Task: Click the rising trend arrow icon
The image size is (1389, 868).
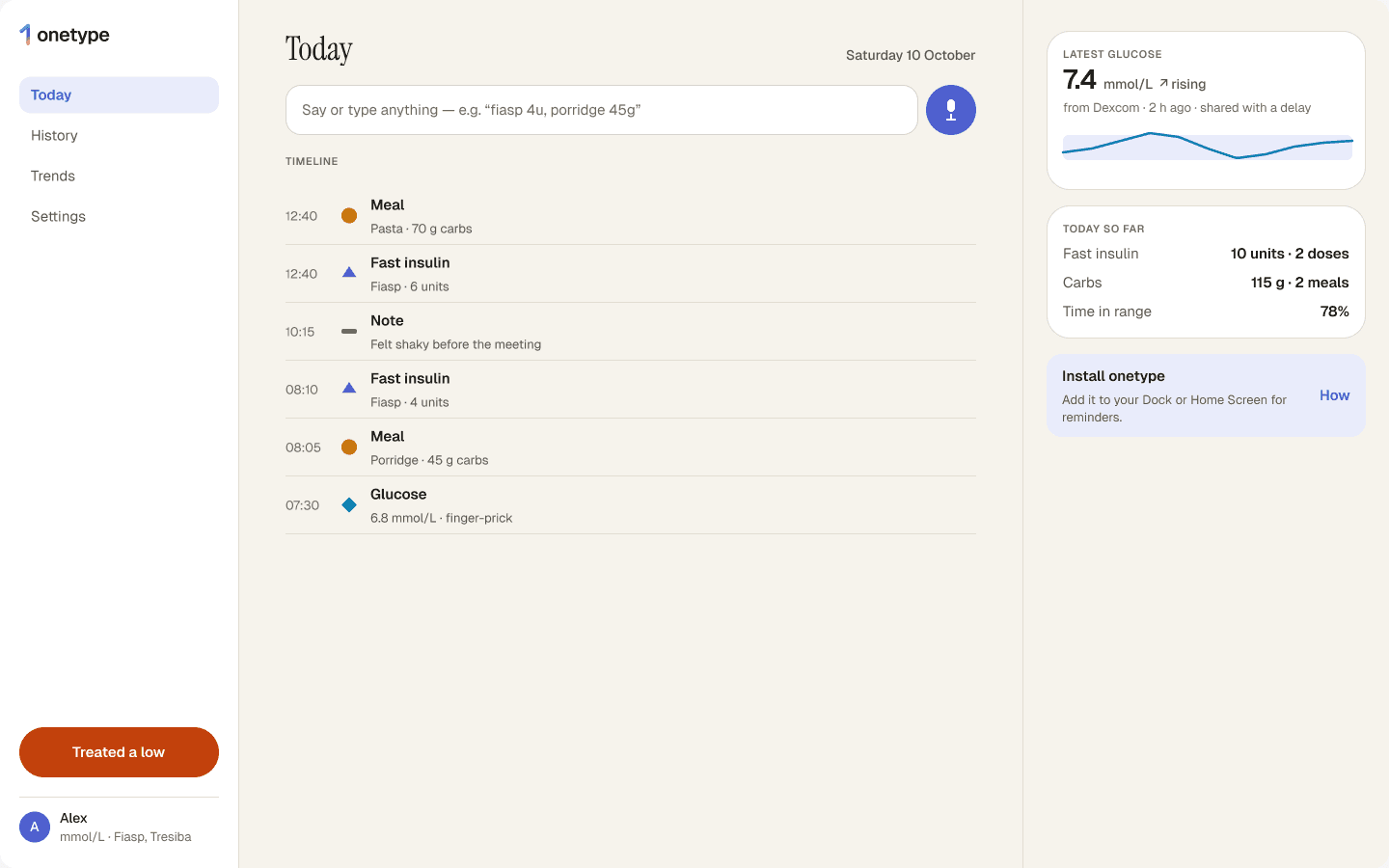Action: click(x=1164, y=83)
